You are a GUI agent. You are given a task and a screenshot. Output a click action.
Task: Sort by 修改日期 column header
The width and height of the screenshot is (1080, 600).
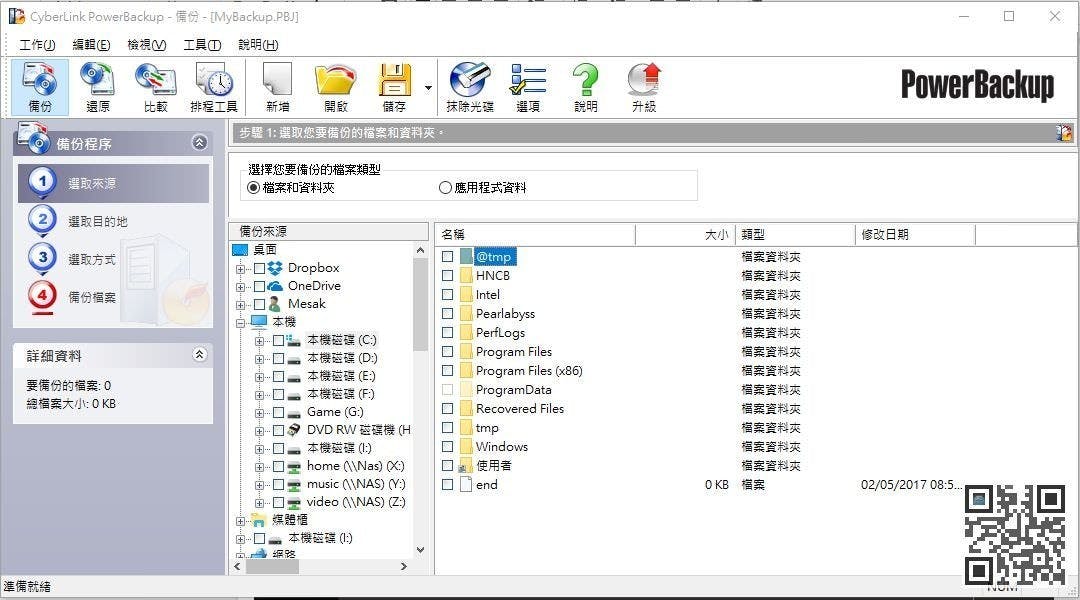coord(915,235)
